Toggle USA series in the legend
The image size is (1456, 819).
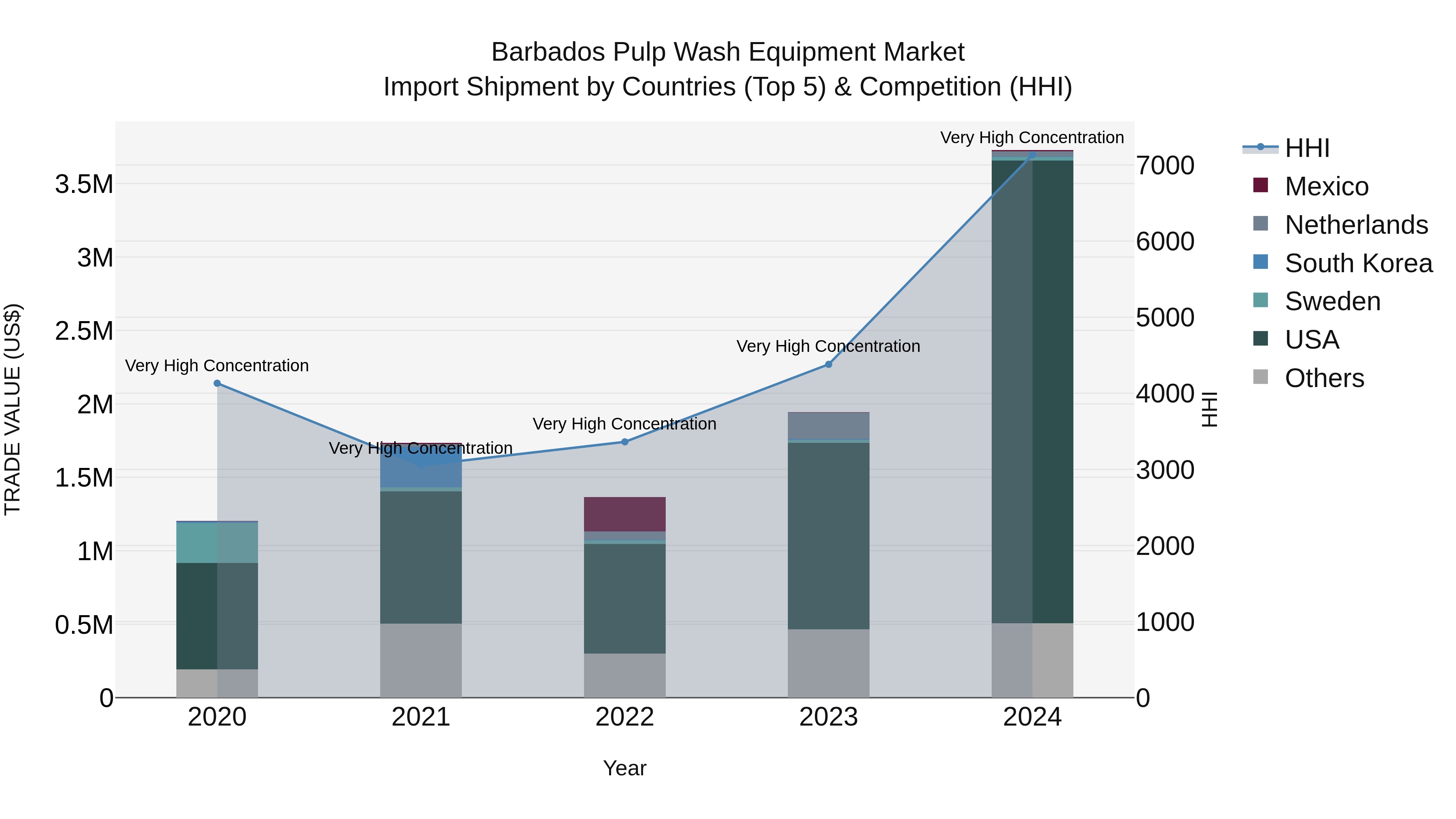(x=1296, y=339)
